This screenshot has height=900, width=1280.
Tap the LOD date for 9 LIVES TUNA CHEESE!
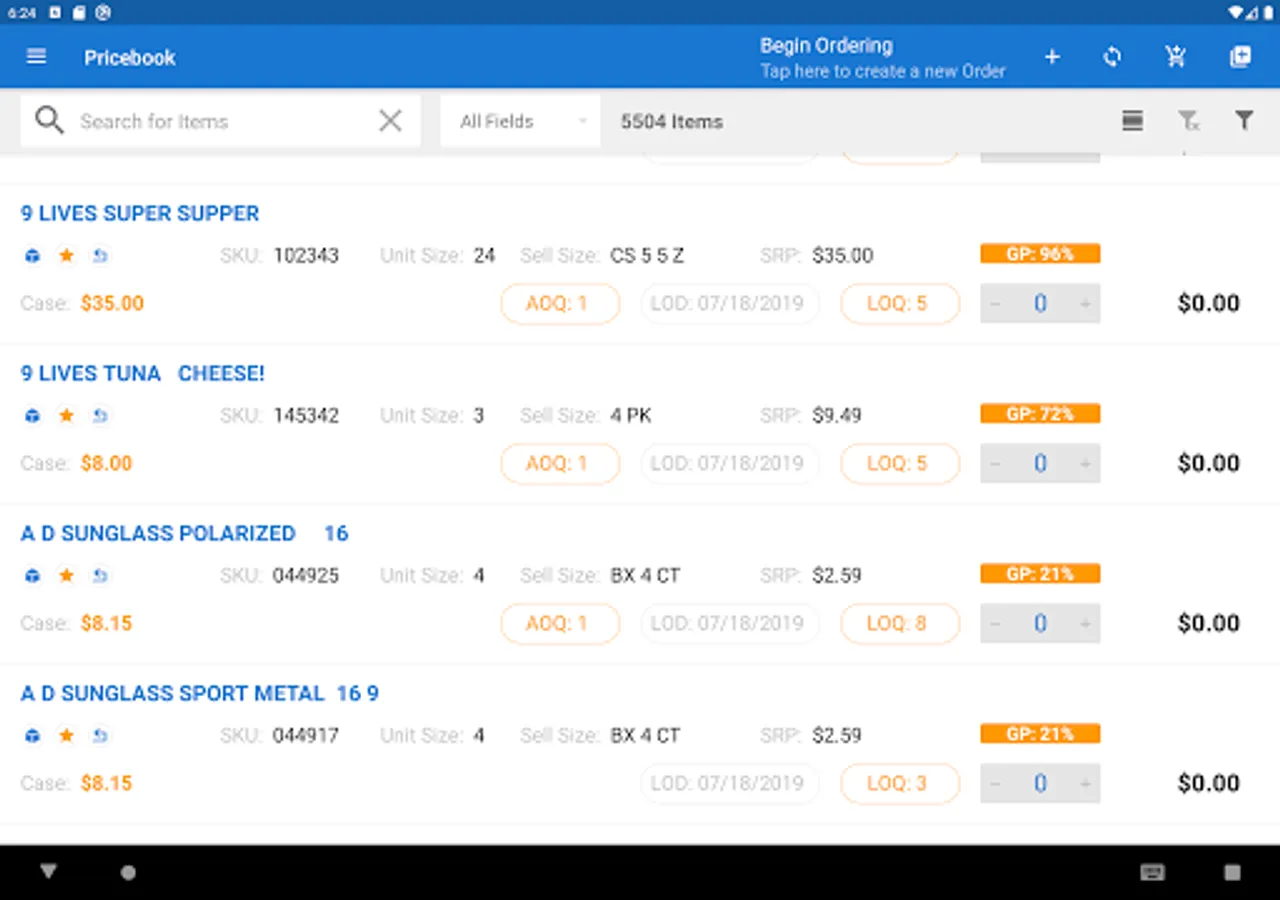click(730, 463)
